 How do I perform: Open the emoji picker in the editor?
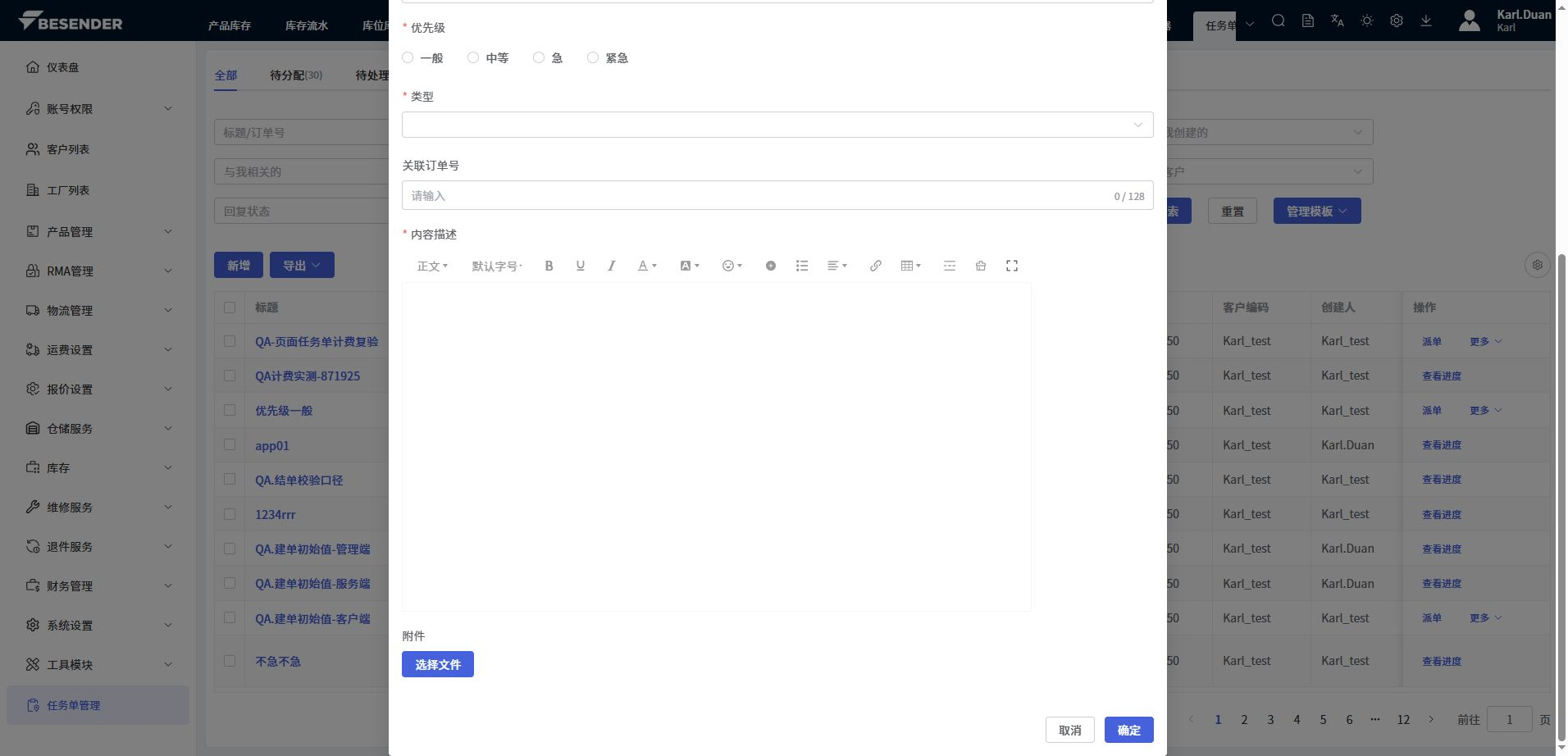pyautogui.click(x=732, y=266)
